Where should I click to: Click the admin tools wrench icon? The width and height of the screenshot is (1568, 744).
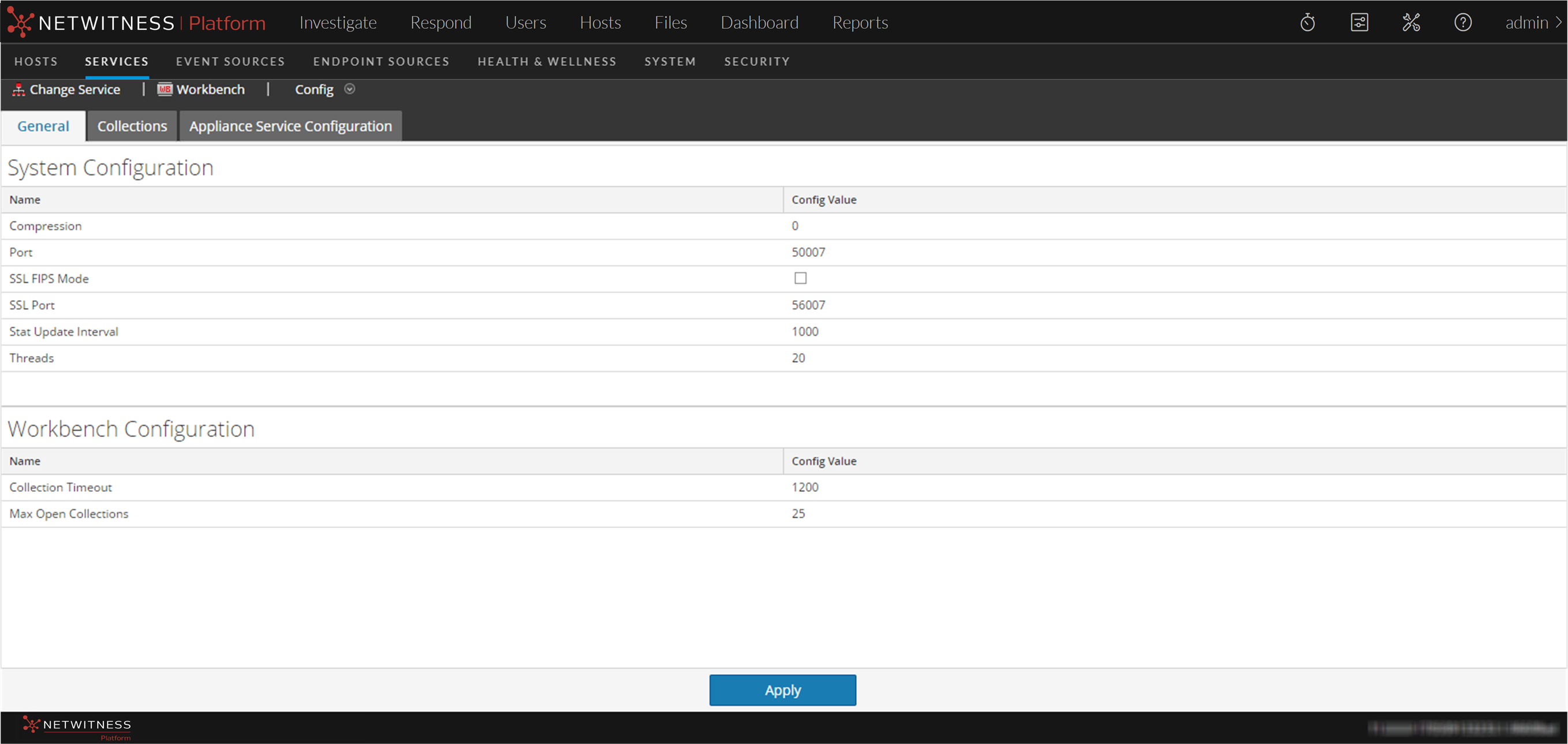point(1411,23)
